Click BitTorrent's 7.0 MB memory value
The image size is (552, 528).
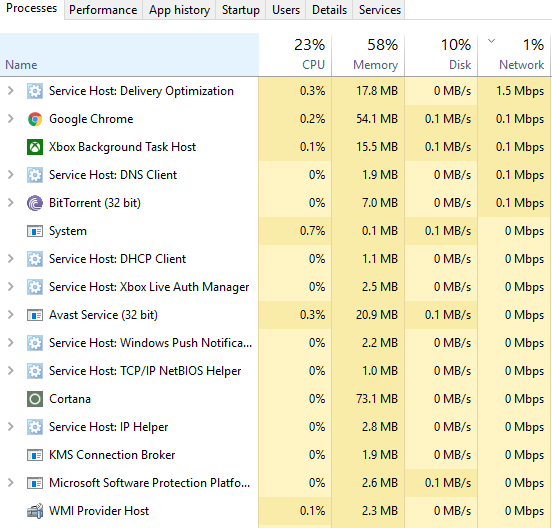(x=380, y=203)
